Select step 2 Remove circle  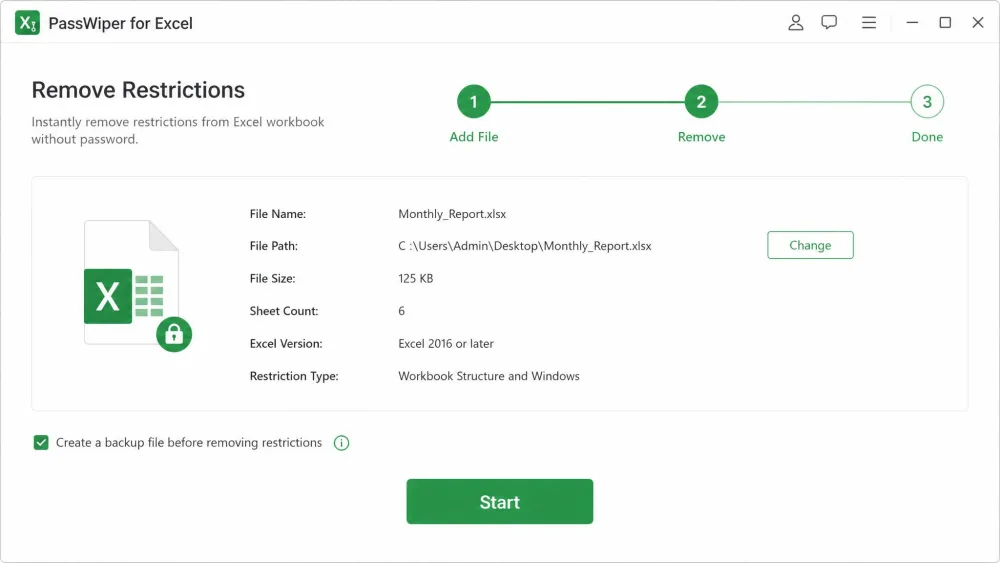coord(701,101)
